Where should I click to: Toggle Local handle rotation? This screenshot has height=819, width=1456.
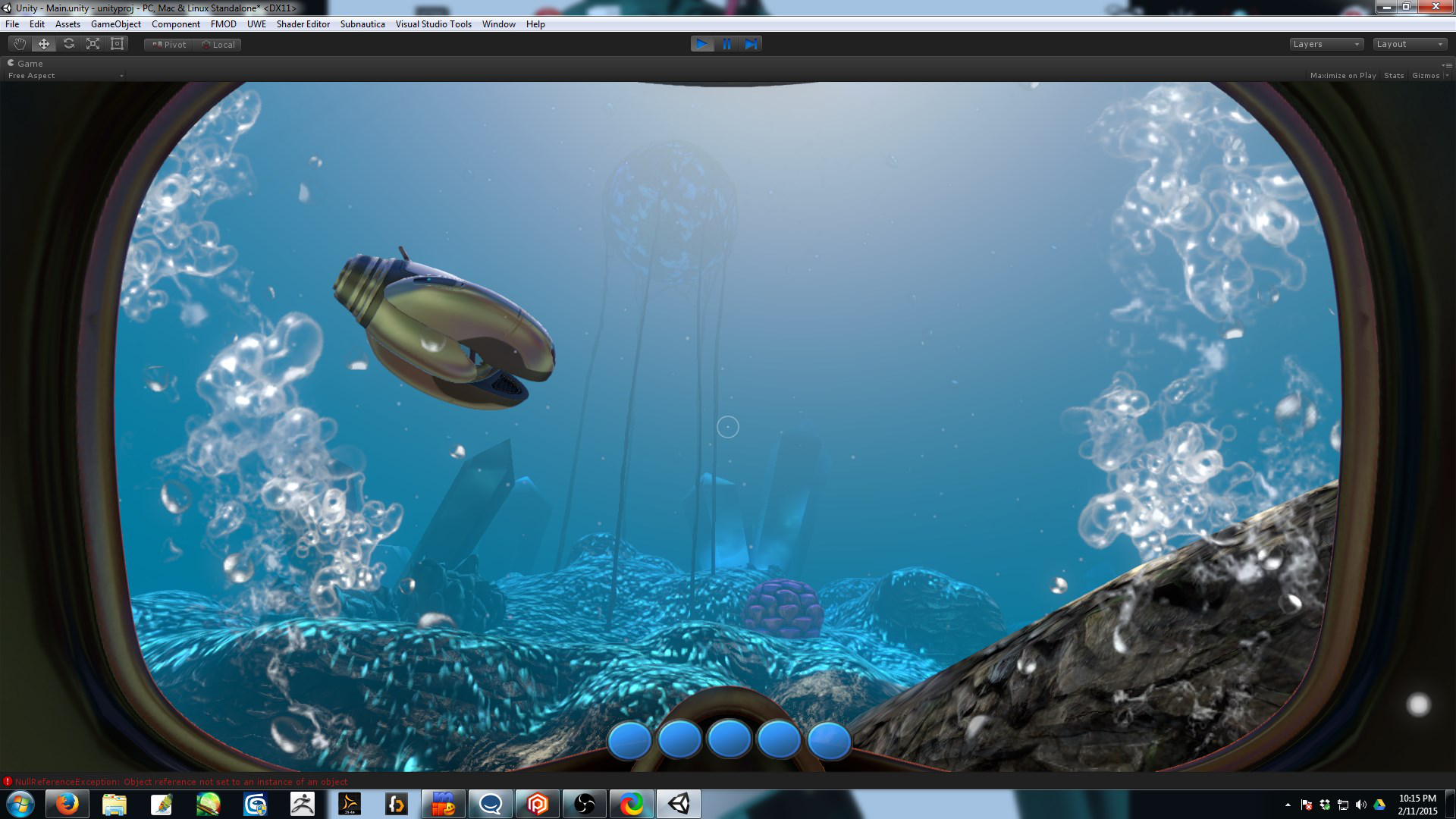[218, 45]
